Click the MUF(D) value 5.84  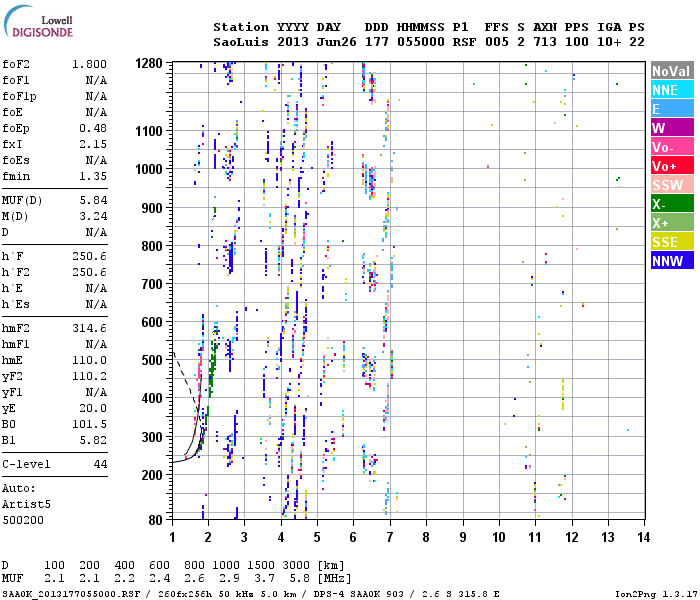(x=93, y=200)
